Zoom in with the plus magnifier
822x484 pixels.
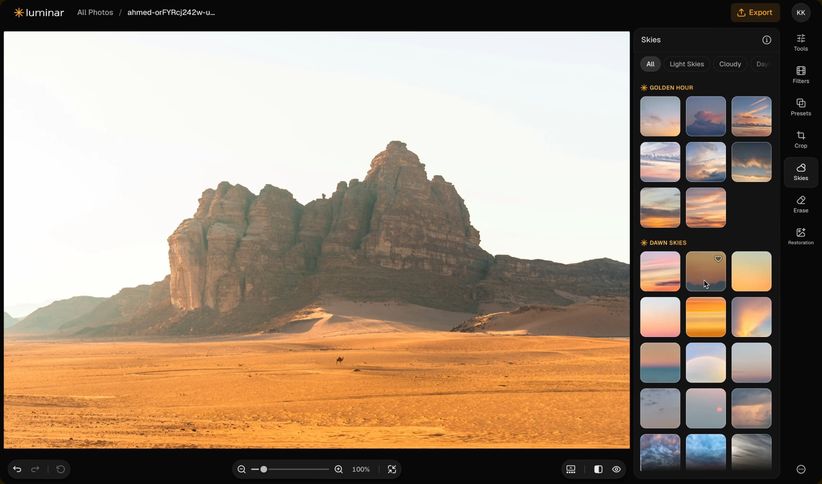339,469
